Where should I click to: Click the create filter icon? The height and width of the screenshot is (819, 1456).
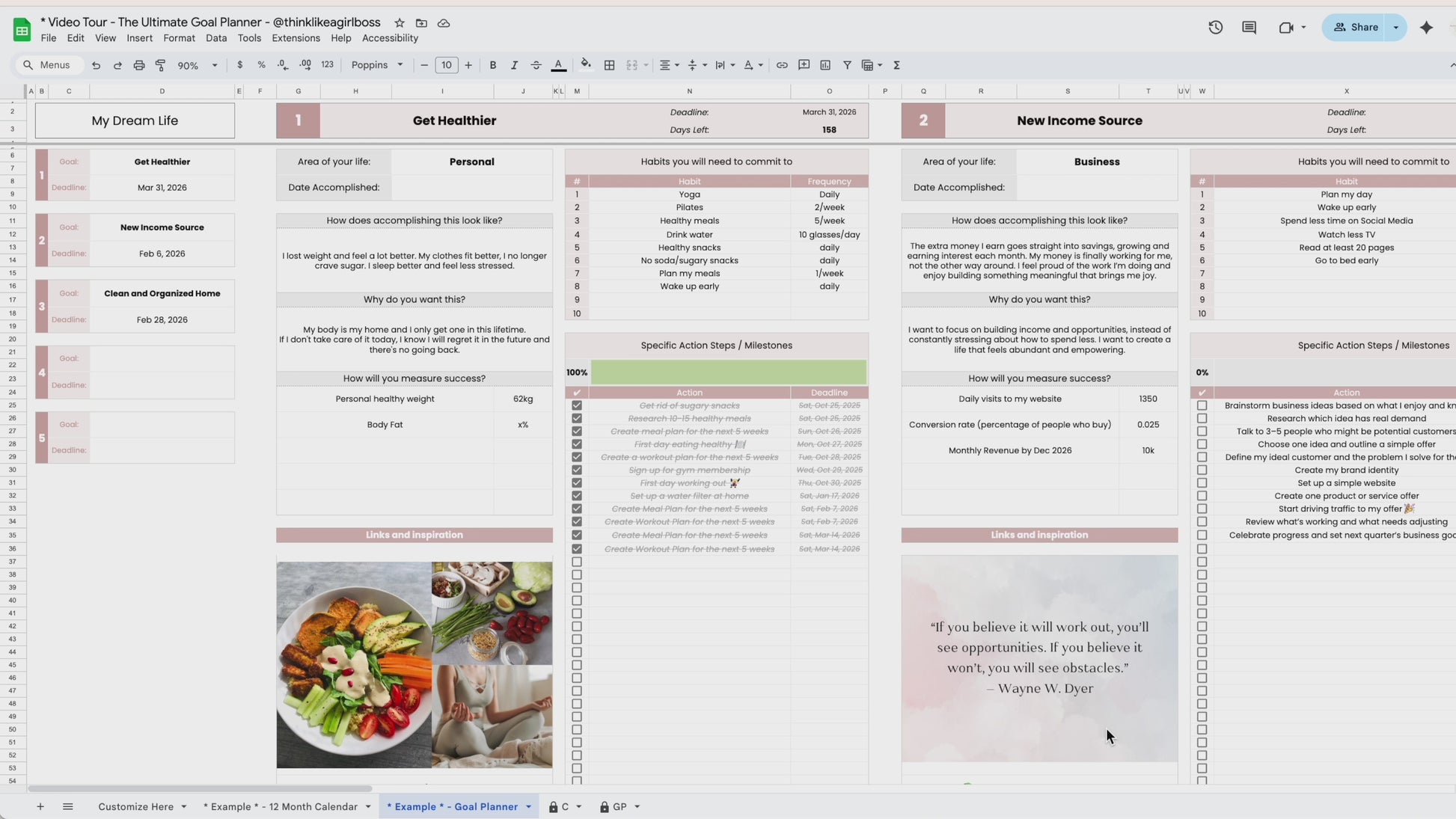[x=847, y=65]
